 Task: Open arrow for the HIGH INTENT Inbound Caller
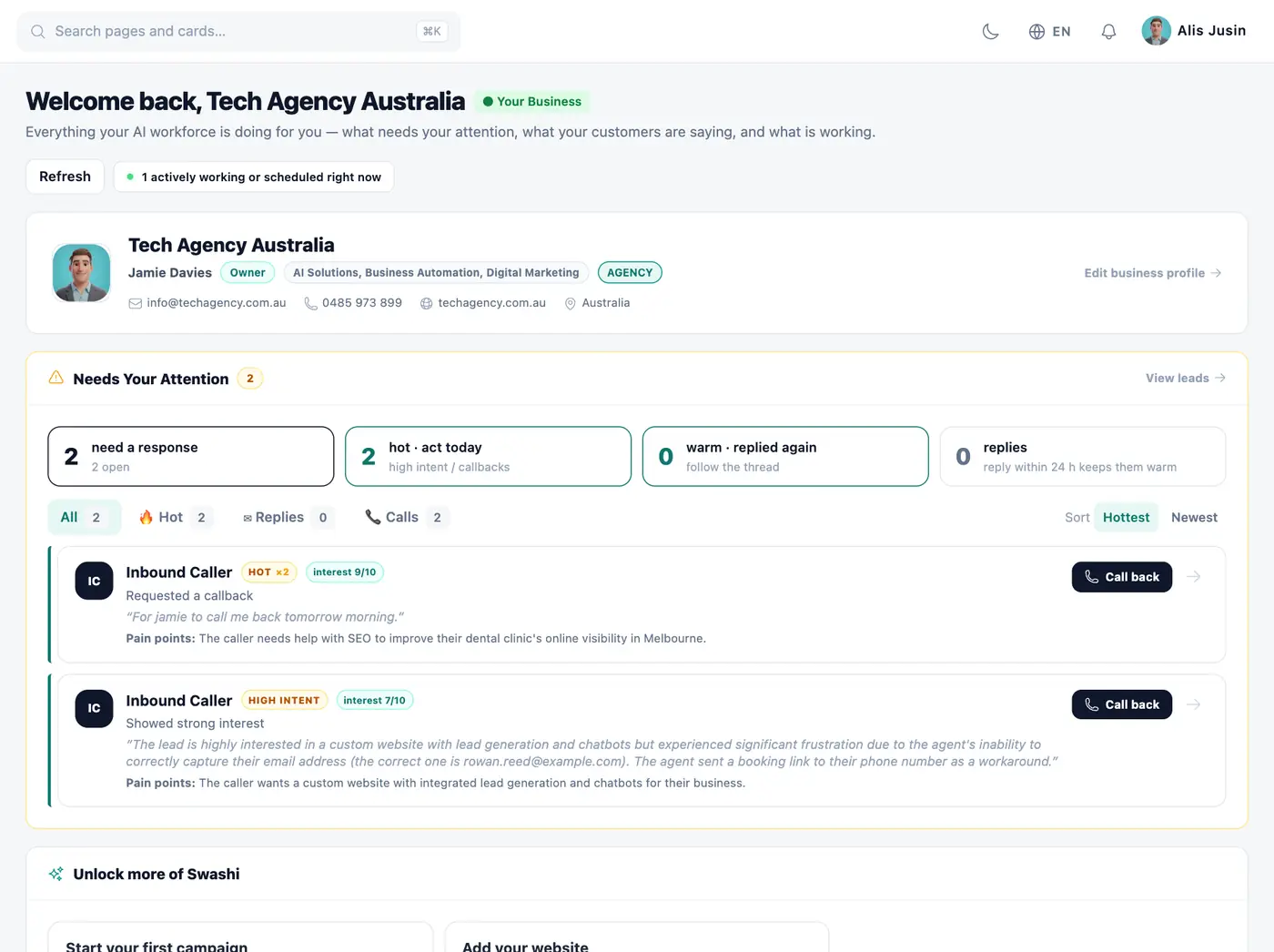tap(1194, 704)
